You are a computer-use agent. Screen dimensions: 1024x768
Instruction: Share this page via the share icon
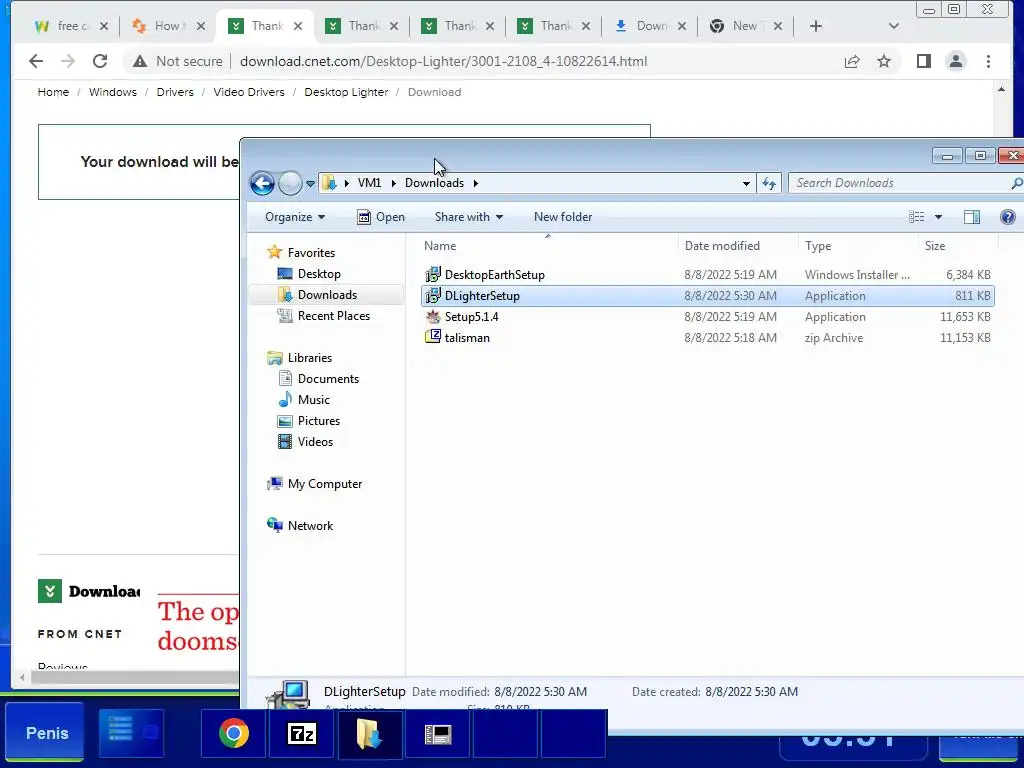pos(852,61)
